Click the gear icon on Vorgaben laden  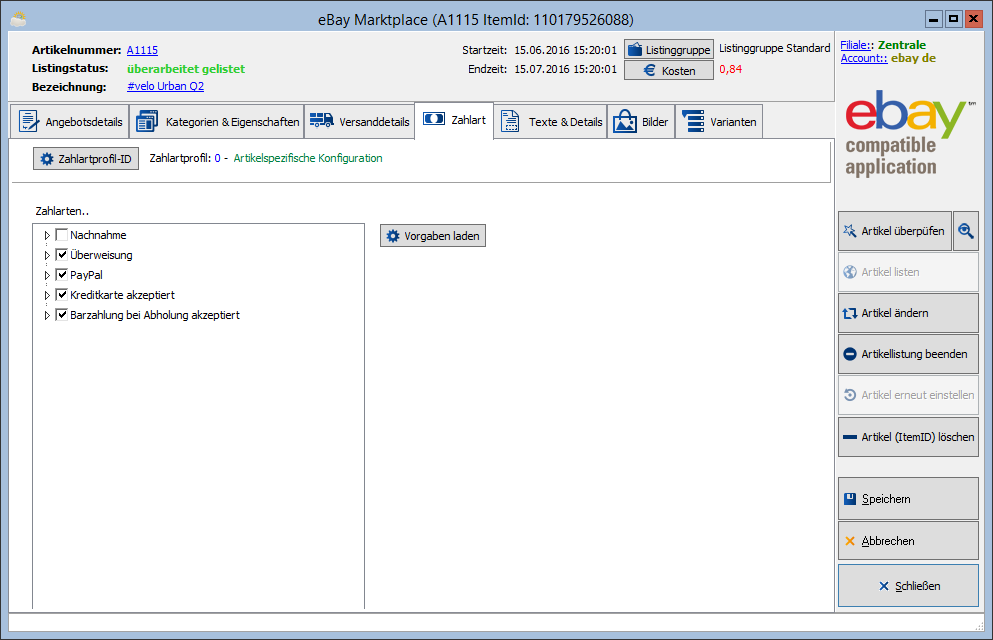click(x=393, y=236)
